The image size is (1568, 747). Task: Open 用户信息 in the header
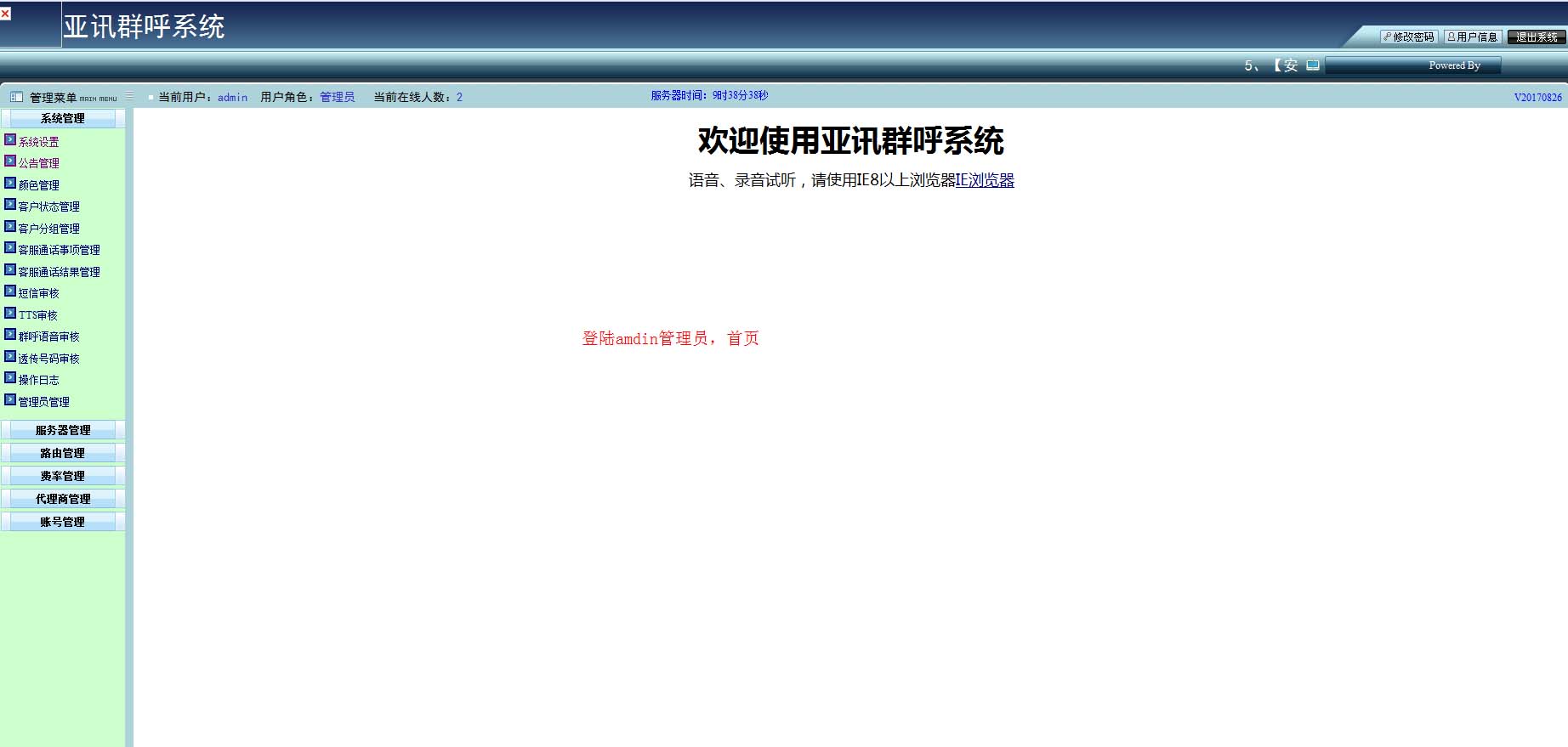pos(1473,37)
